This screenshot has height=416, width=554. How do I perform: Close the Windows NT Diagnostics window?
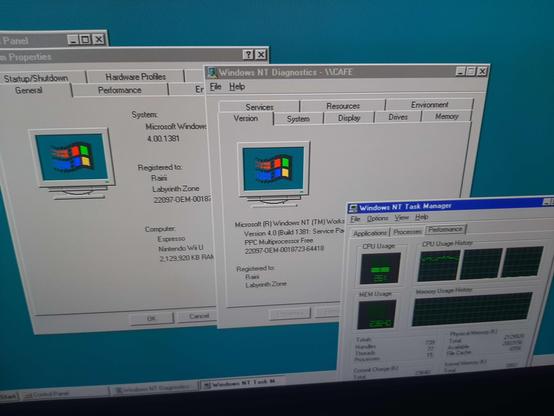click(x=482, y=71)
